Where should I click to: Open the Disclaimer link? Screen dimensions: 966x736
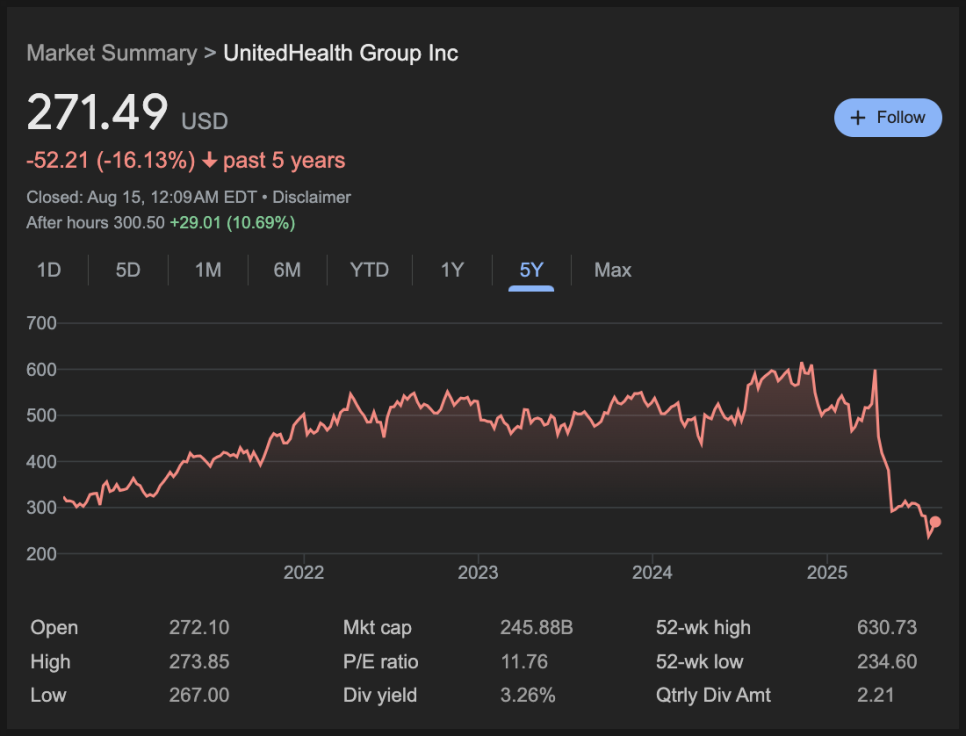(x=312, y=197)
